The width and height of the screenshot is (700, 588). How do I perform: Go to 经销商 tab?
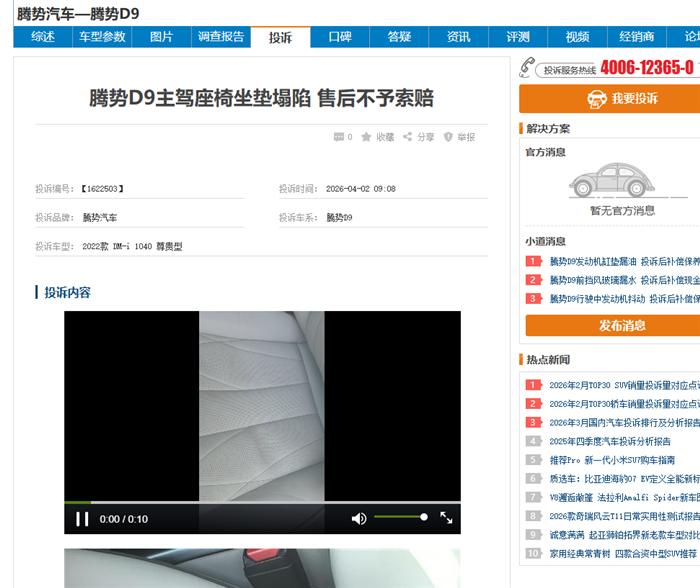[637, 37]
